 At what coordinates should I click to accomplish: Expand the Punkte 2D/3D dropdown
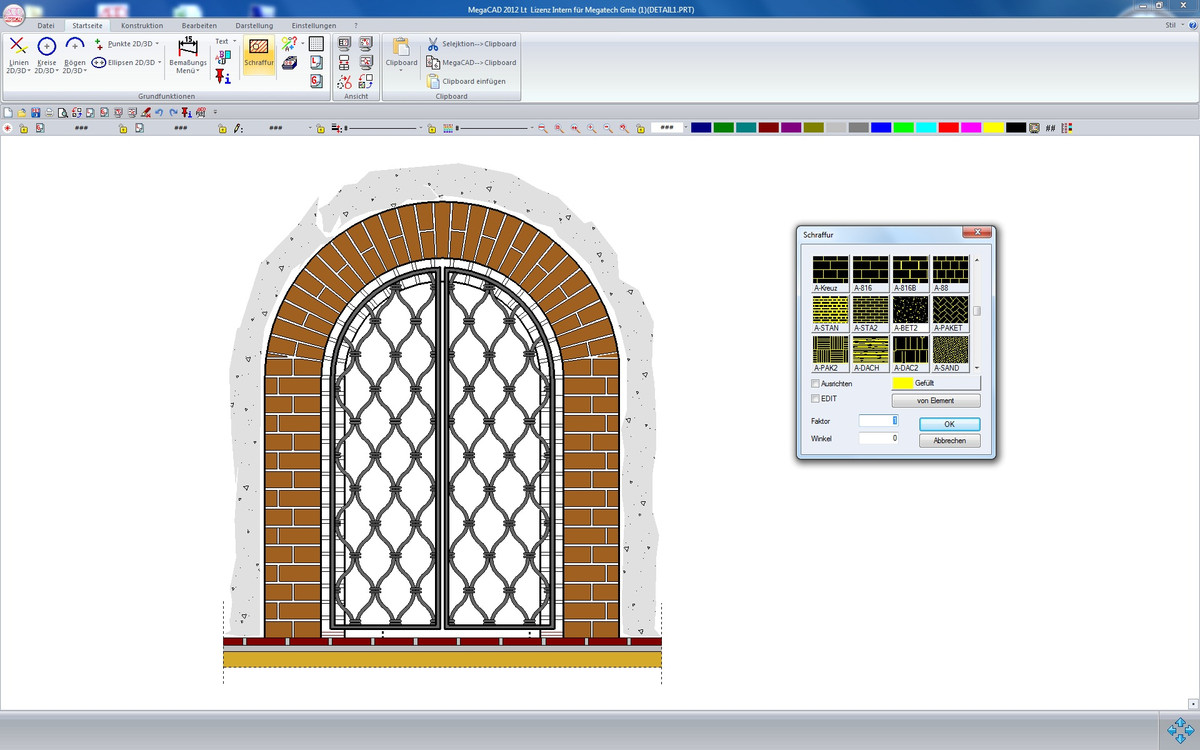[x=157, y=44]
